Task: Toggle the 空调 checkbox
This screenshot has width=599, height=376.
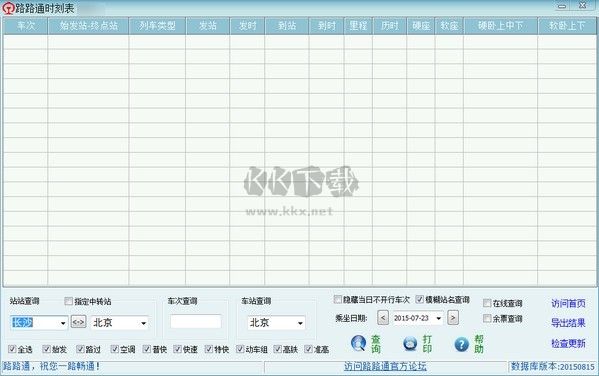Action: point(115,348)
